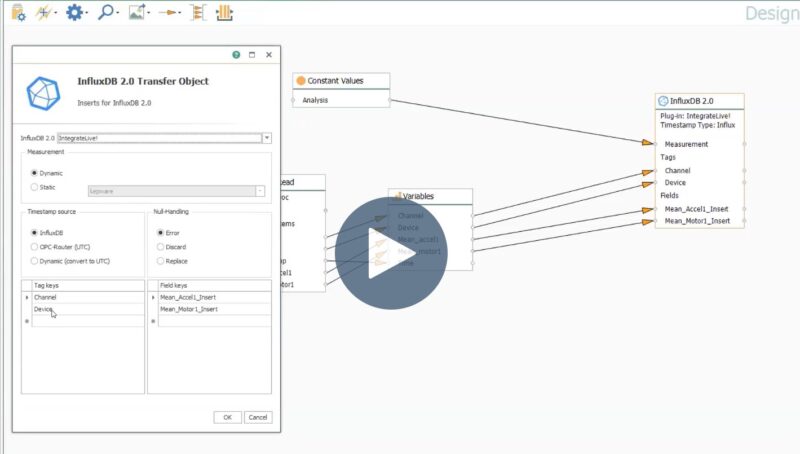Select OPC-Router (UTC) timestamp source

[x=34, y=247]
